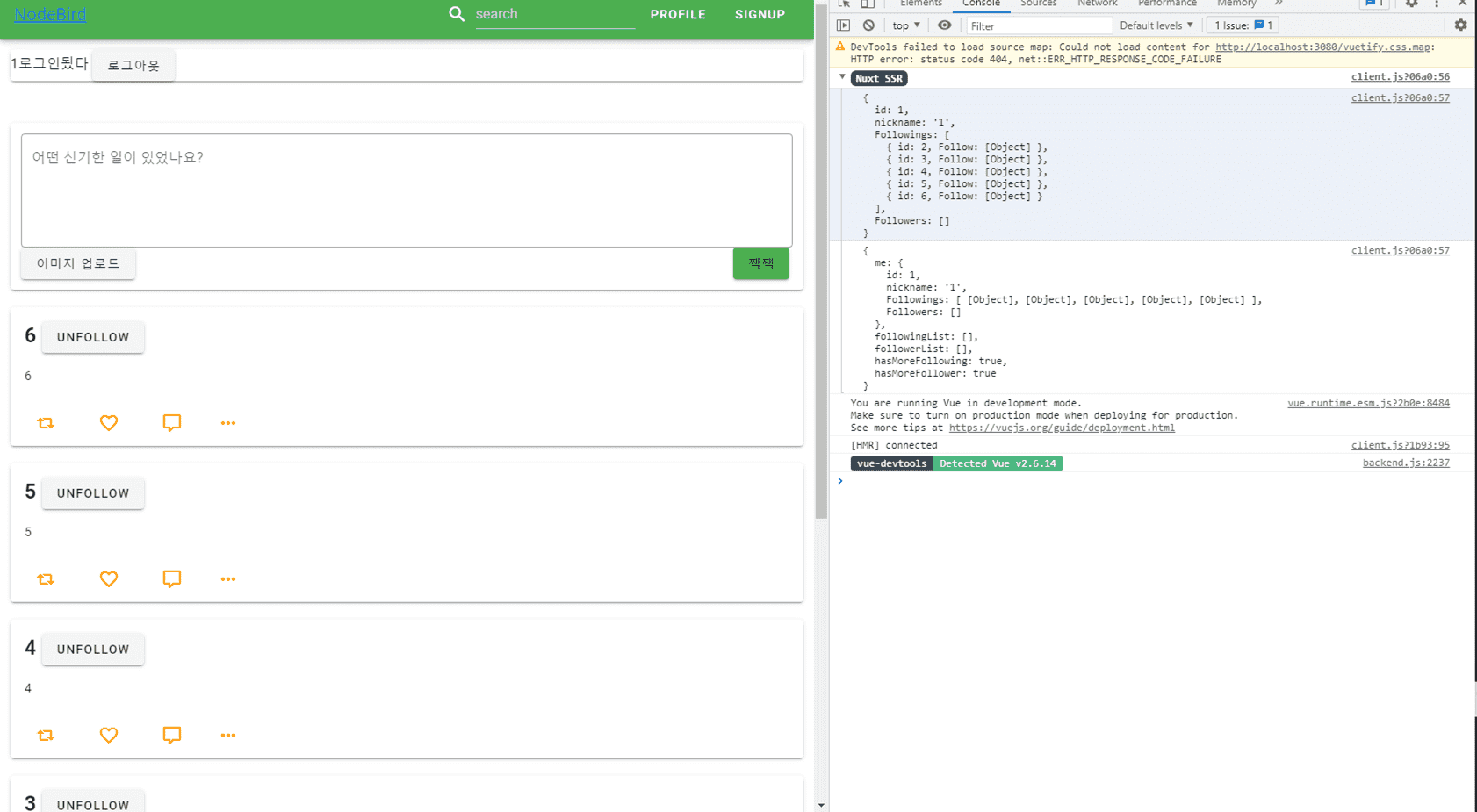This screenshot has width=1477, height=812.
Task: Switch to the Sources tab
Action: click(1038, 4)
